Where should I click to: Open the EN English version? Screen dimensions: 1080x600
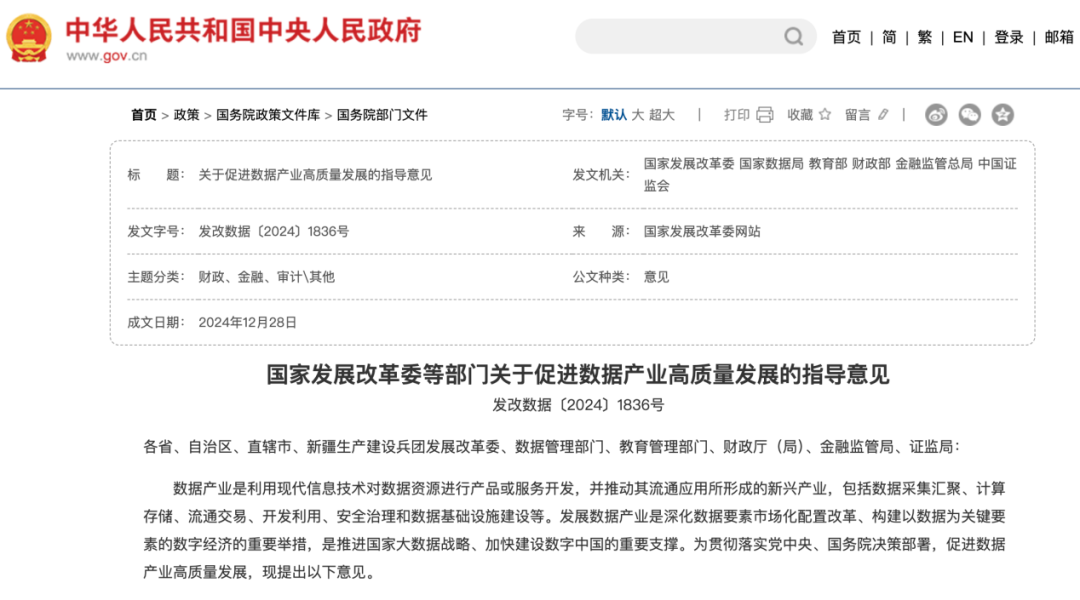point(963,37)
